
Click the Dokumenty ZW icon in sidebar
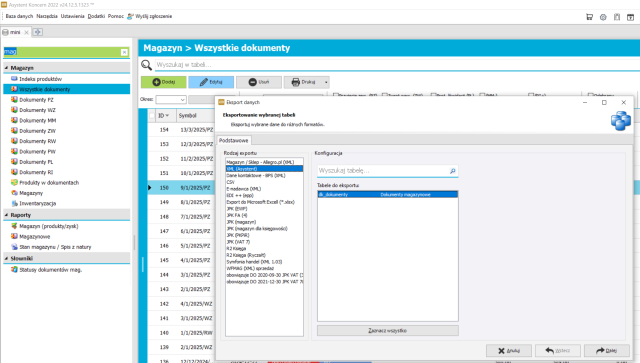[14, 131]
